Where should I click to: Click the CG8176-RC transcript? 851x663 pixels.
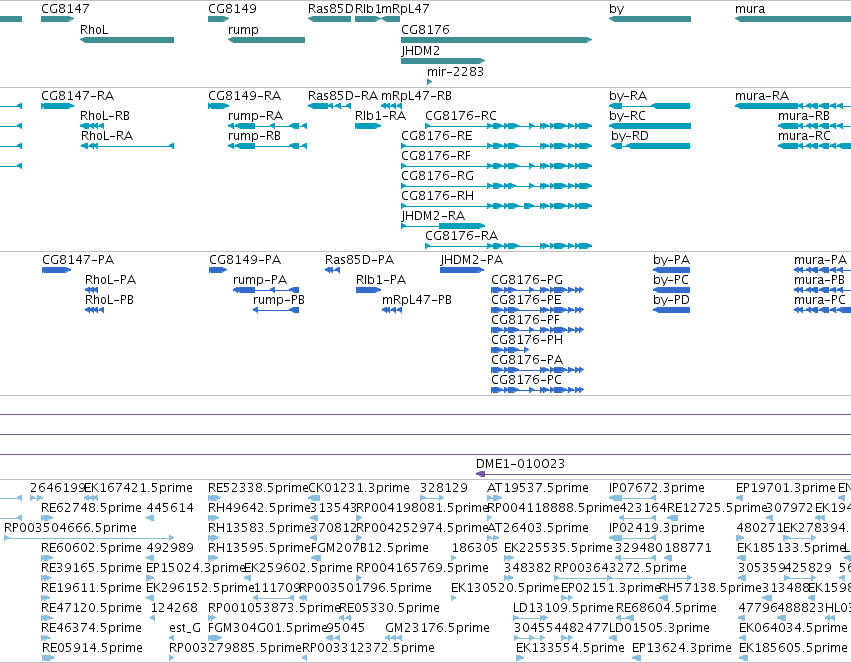tap(509, 126)
